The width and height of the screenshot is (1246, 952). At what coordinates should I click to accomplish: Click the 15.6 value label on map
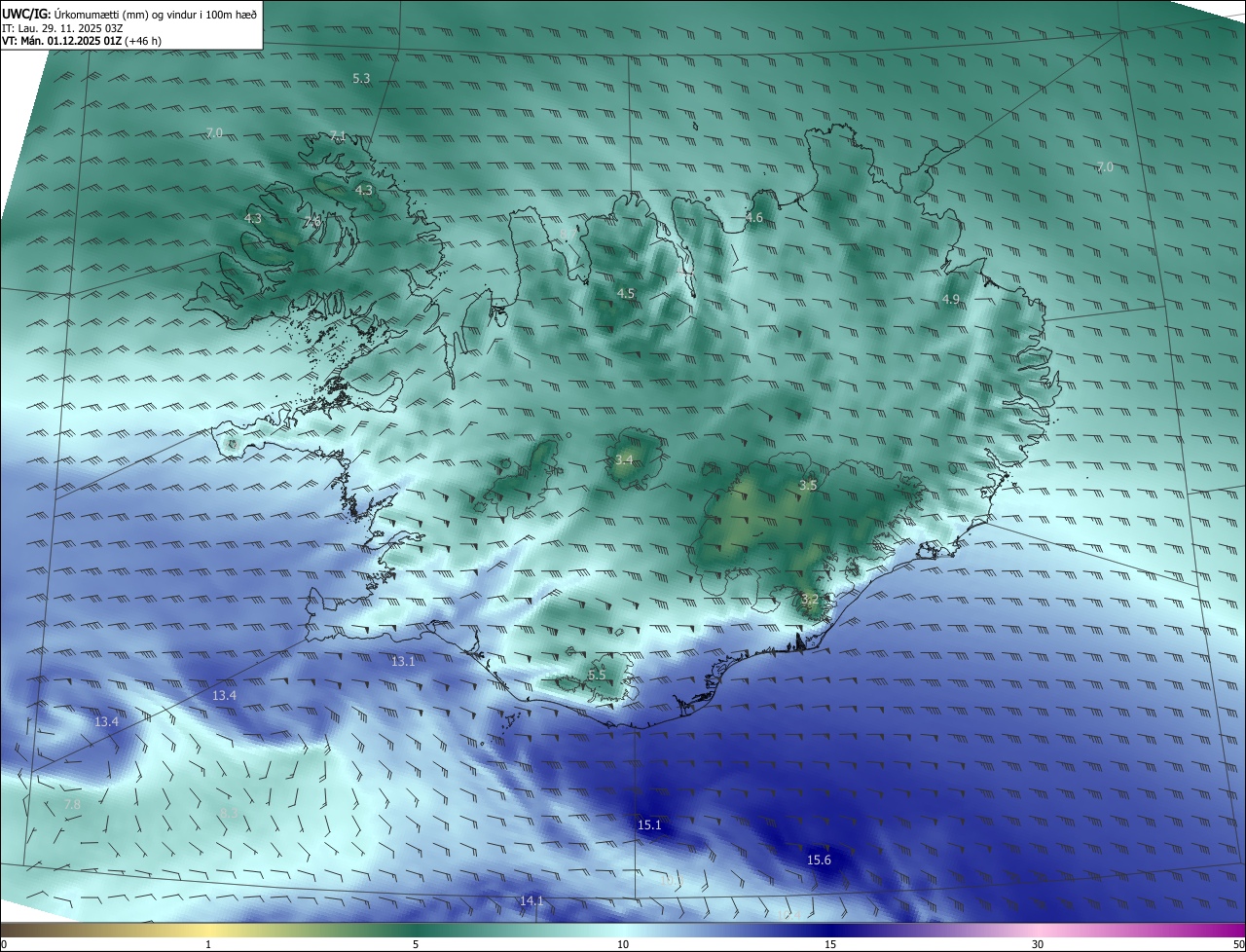point(820,860)
